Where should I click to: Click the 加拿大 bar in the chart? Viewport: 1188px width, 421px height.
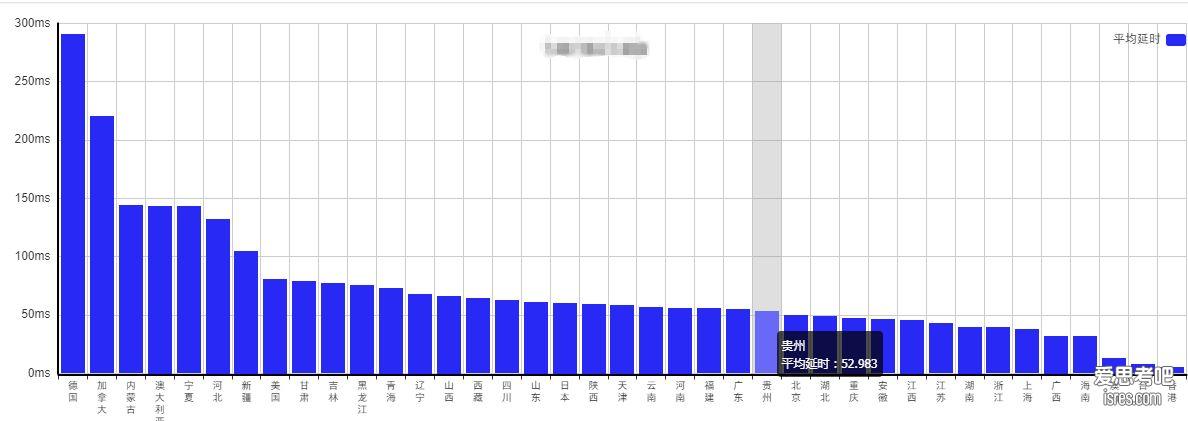(x=102, y=245)
